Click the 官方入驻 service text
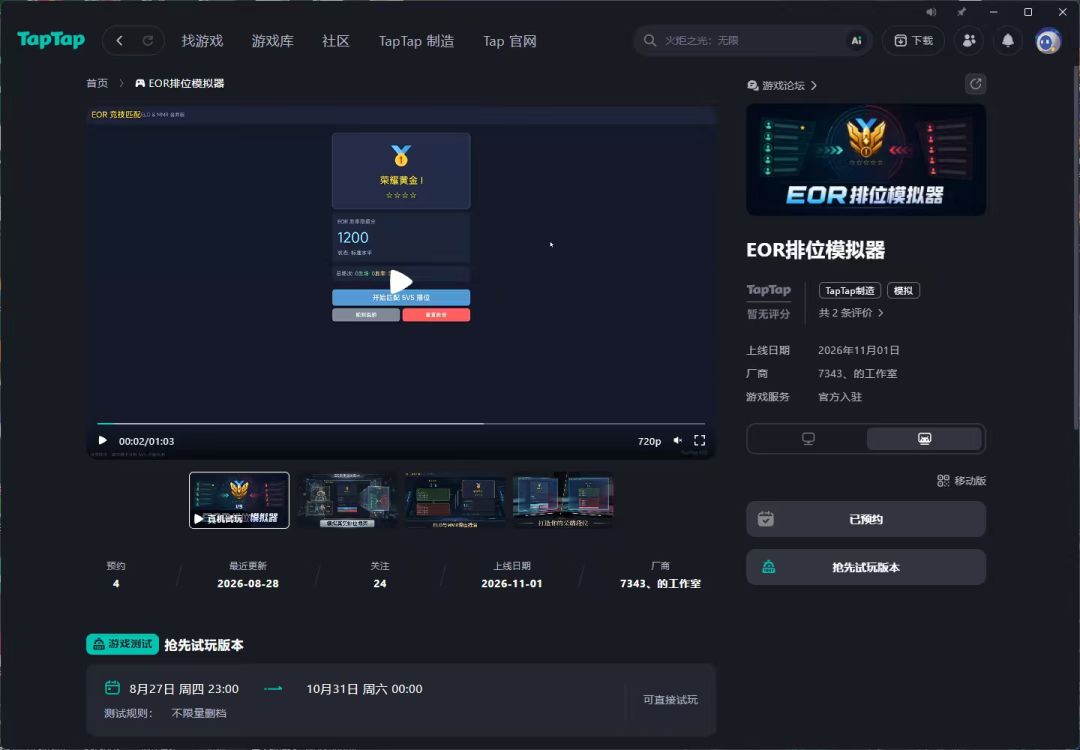The width and height of the screenshot is (1080, 750). coord(840,397)
